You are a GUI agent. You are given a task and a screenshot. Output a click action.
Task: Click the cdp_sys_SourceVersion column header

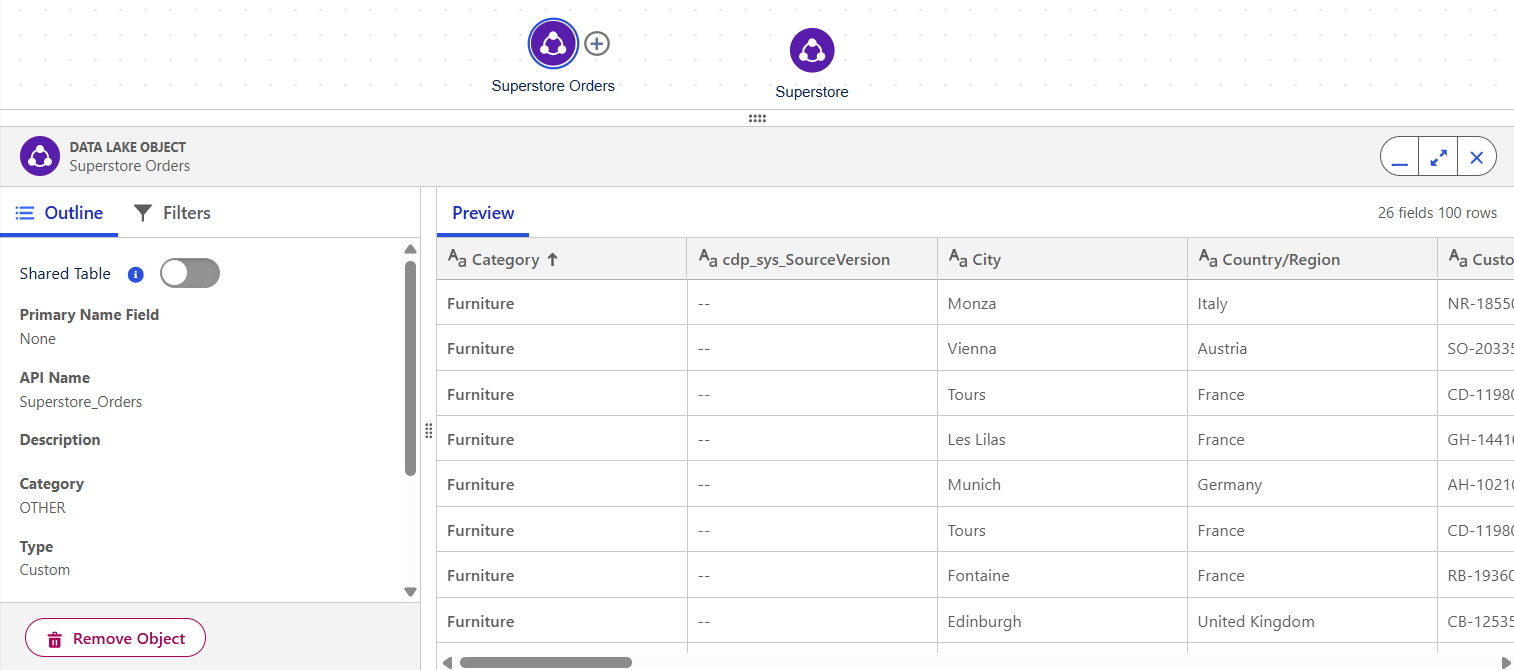812,259
